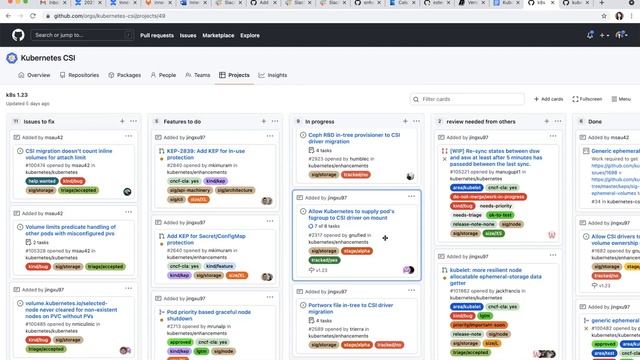Open Portworx file in-tree to CSI driver migration
This screenshot has width=640, height=360.
tap(351, 308)
